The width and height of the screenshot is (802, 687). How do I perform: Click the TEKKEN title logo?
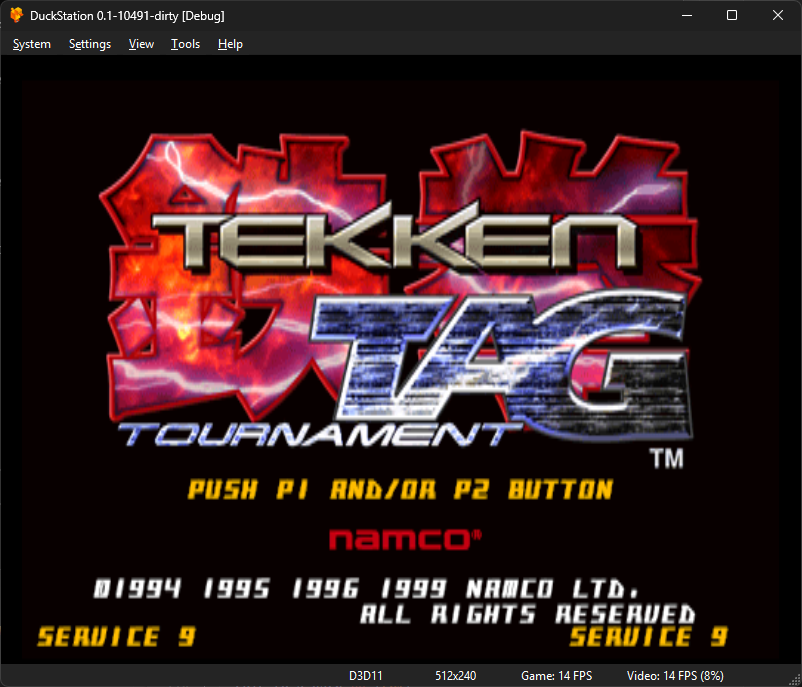pos(394,240)
